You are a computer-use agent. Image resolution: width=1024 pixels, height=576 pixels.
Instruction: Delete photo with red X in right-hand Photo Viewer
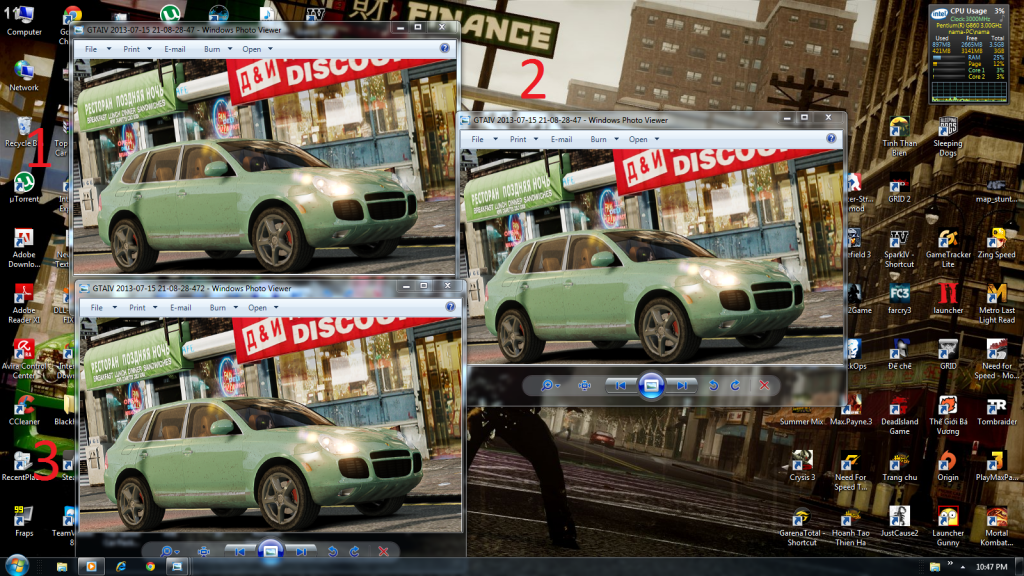point(764,385)
